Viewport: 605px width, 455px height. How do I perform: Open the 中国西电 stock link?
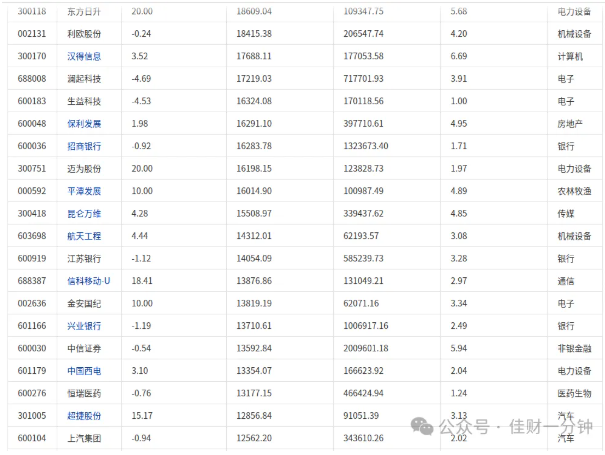pyautogui.click(x=84, y=371)
